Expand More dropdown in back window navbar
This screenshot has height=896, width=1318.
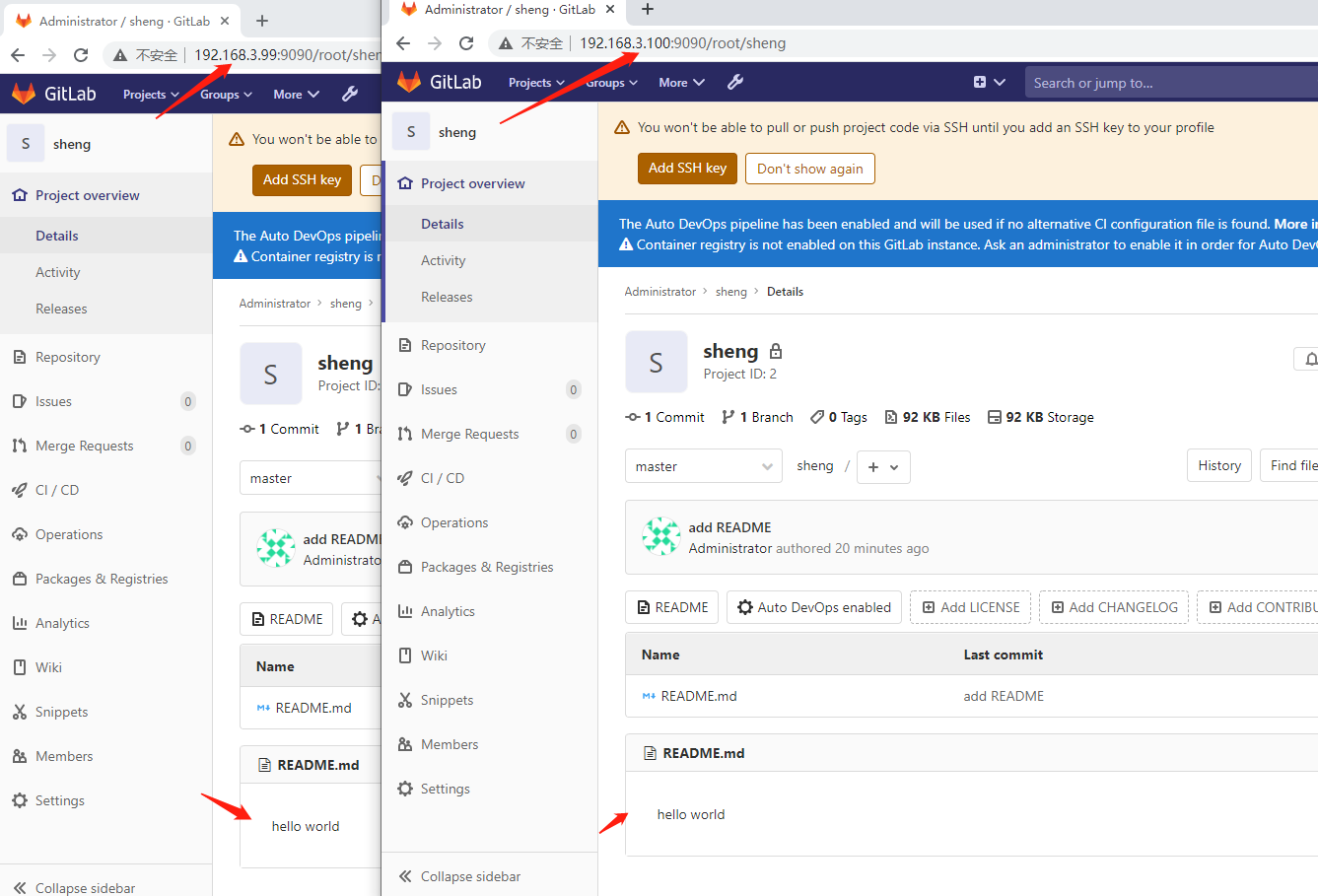296,95
